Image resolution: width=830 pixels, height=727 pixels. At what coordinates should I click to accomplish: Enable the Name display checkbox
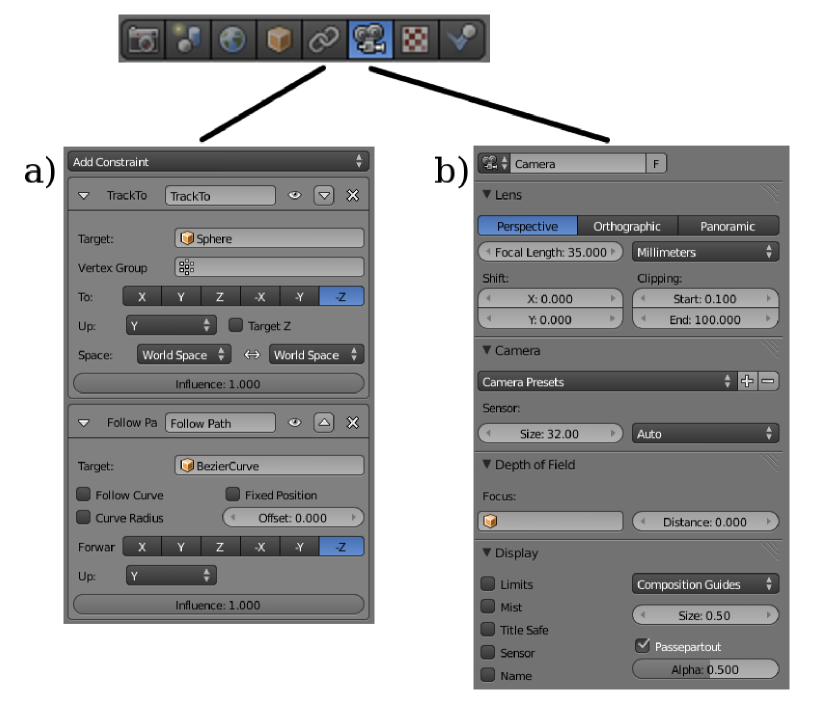click(488, 675)
